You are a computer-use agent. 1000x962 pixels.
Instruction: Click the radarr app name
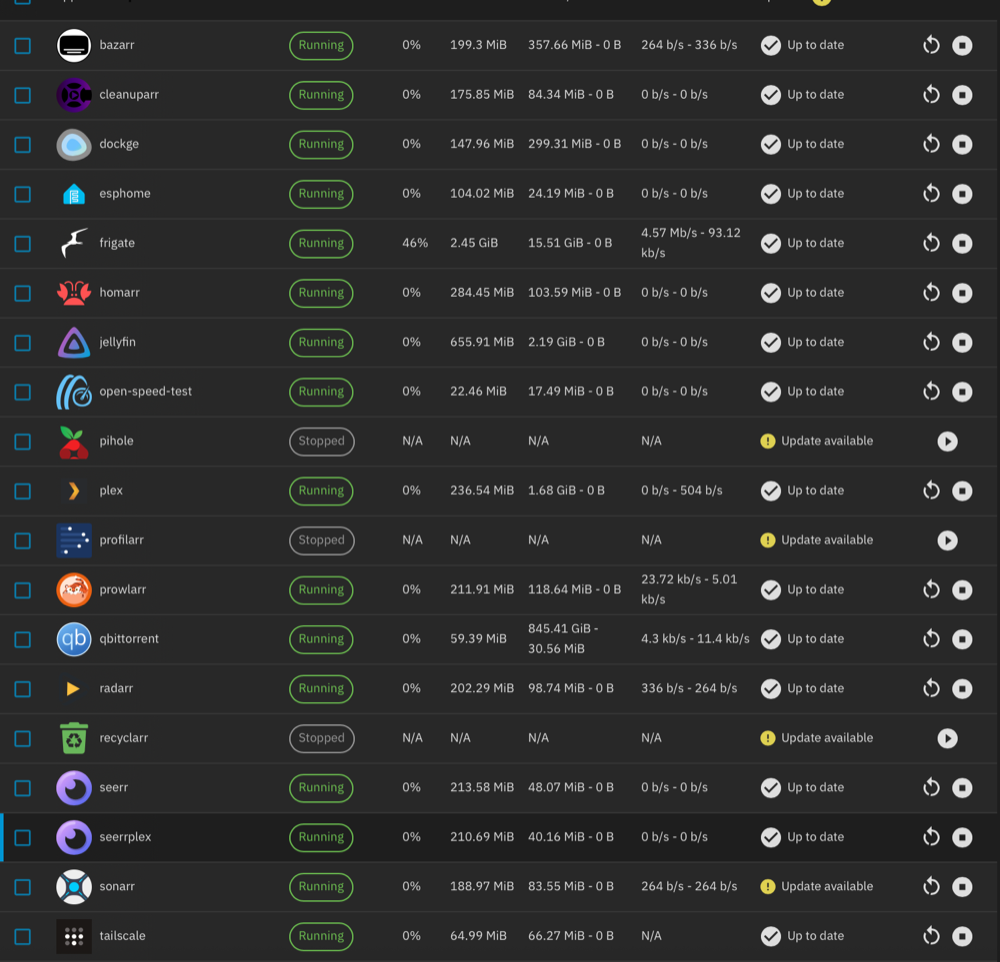[116, 688]
